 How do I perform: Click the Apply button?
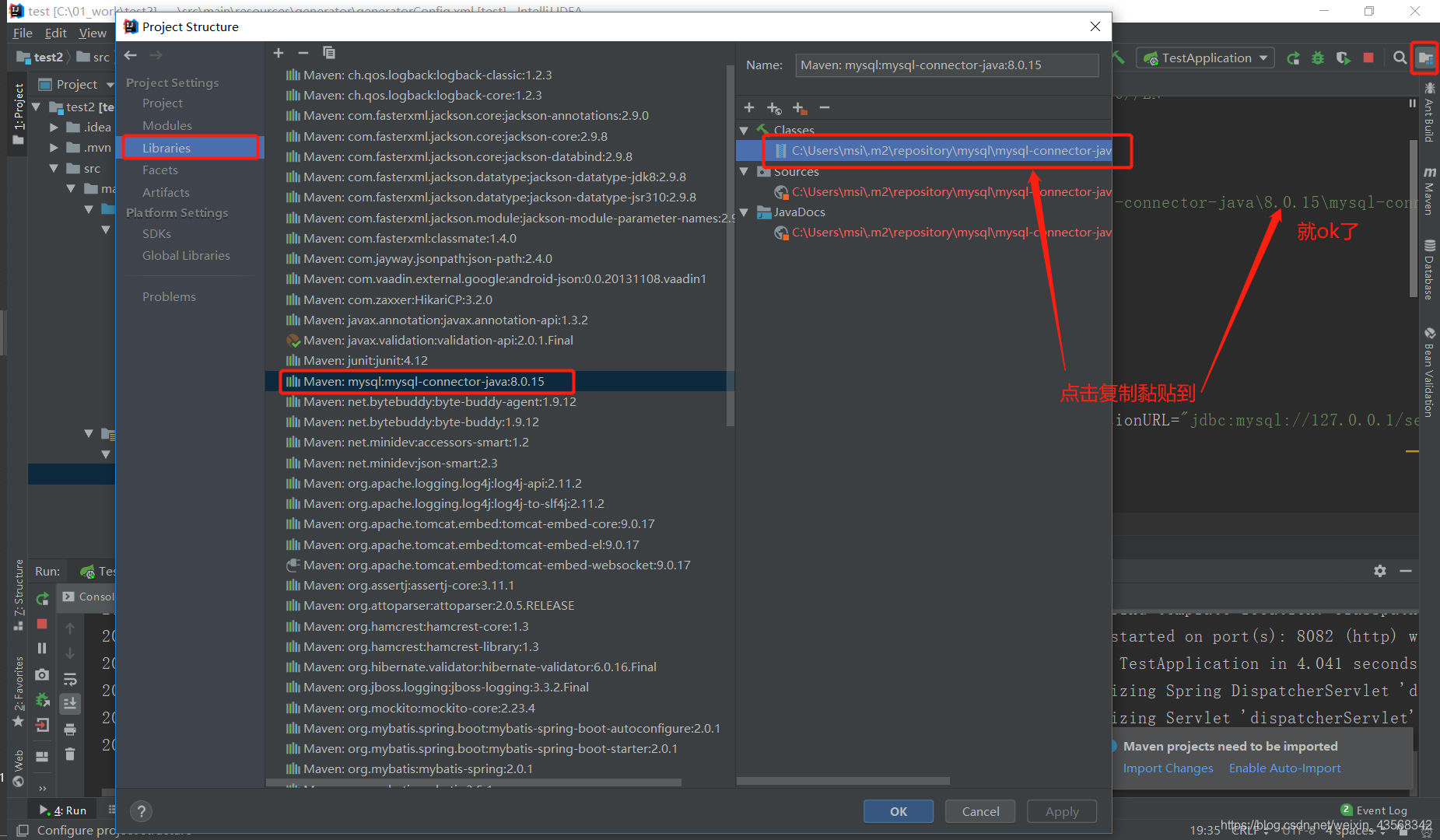tap(1062, 811)
